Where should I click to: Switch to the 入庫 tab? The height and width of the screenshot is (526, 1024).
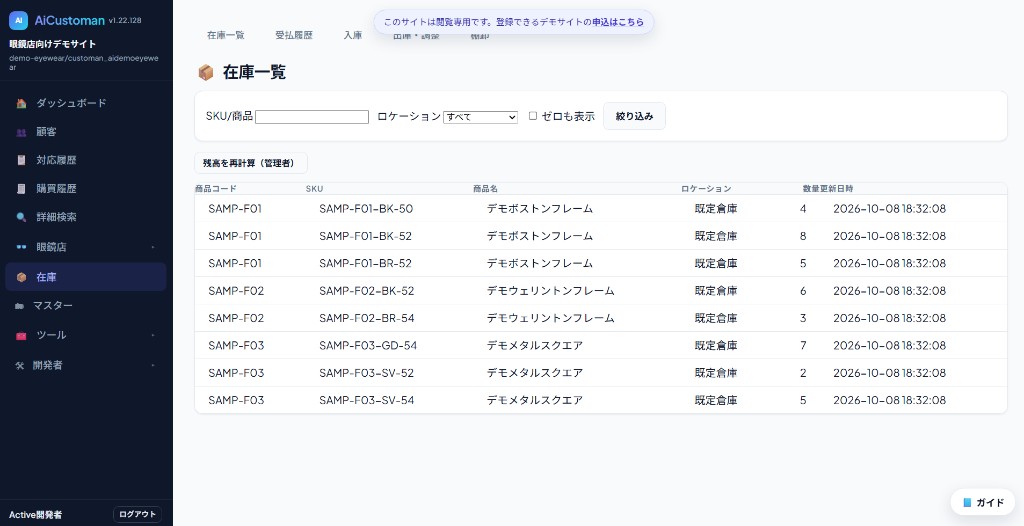coord(353,35)
